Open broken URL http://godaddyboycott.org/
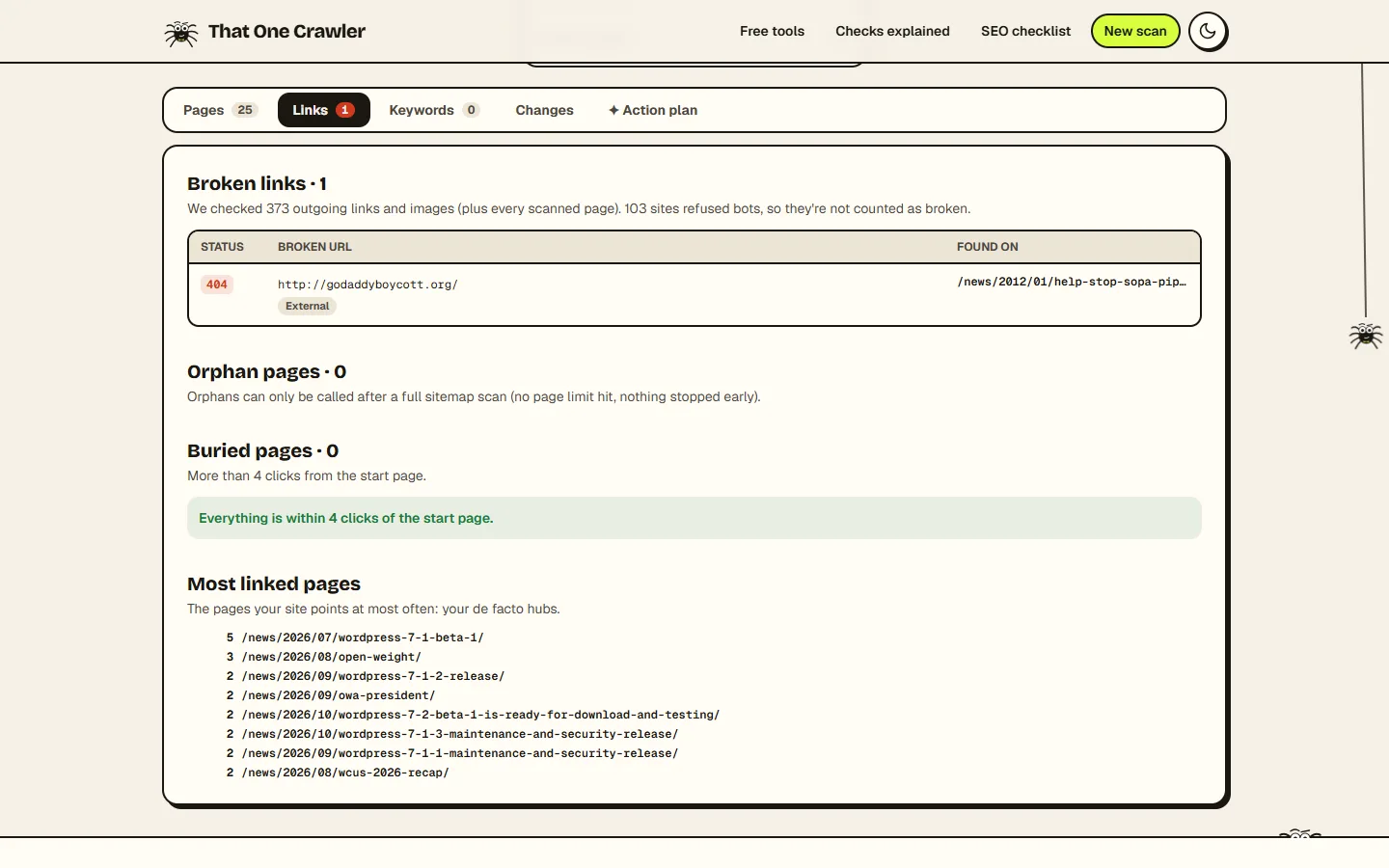The width and height of the screenshot is (1389, 868). tap(368, 285)
